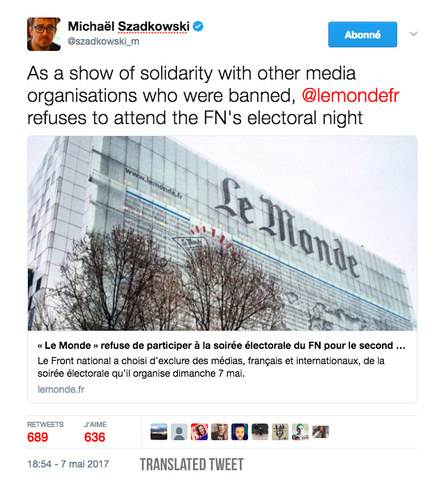Open the avatar with green-haired figure
This screenshot has width=444, height=480.
[300, 432]
